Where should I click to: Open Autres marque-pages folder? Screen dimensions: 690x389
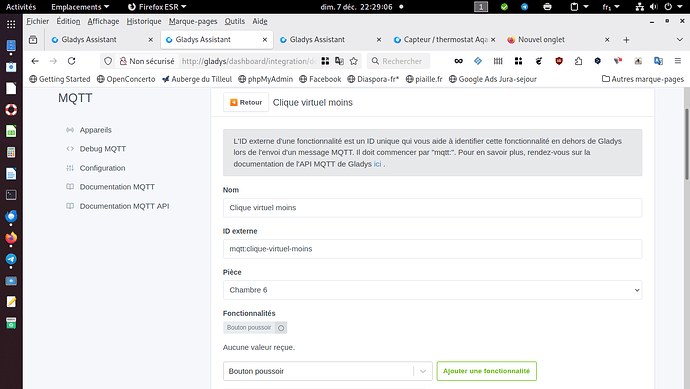click(643, 79)
